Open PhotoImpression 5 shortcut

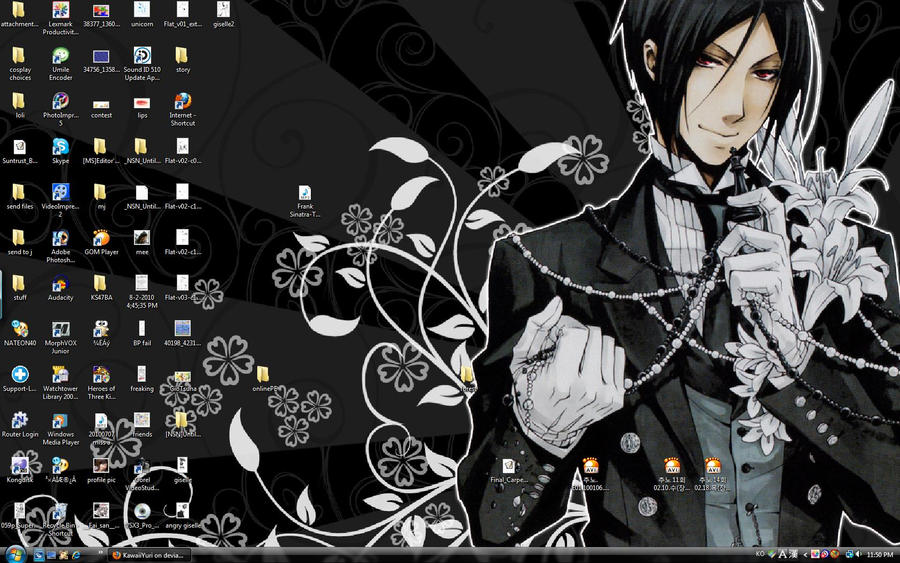point(60,110)
